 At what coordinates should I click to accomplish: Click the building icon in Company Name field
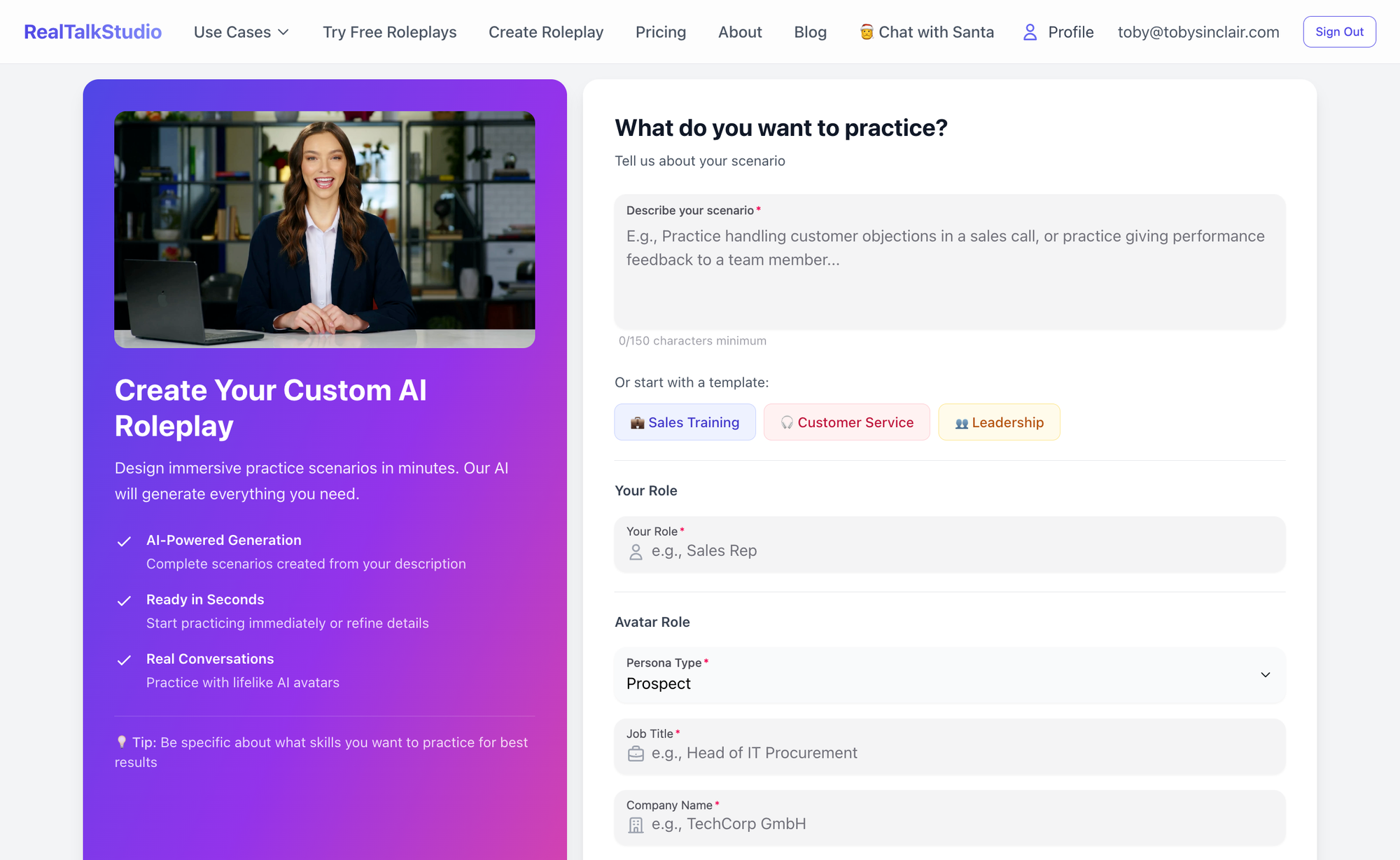click(x=636, y=825)
